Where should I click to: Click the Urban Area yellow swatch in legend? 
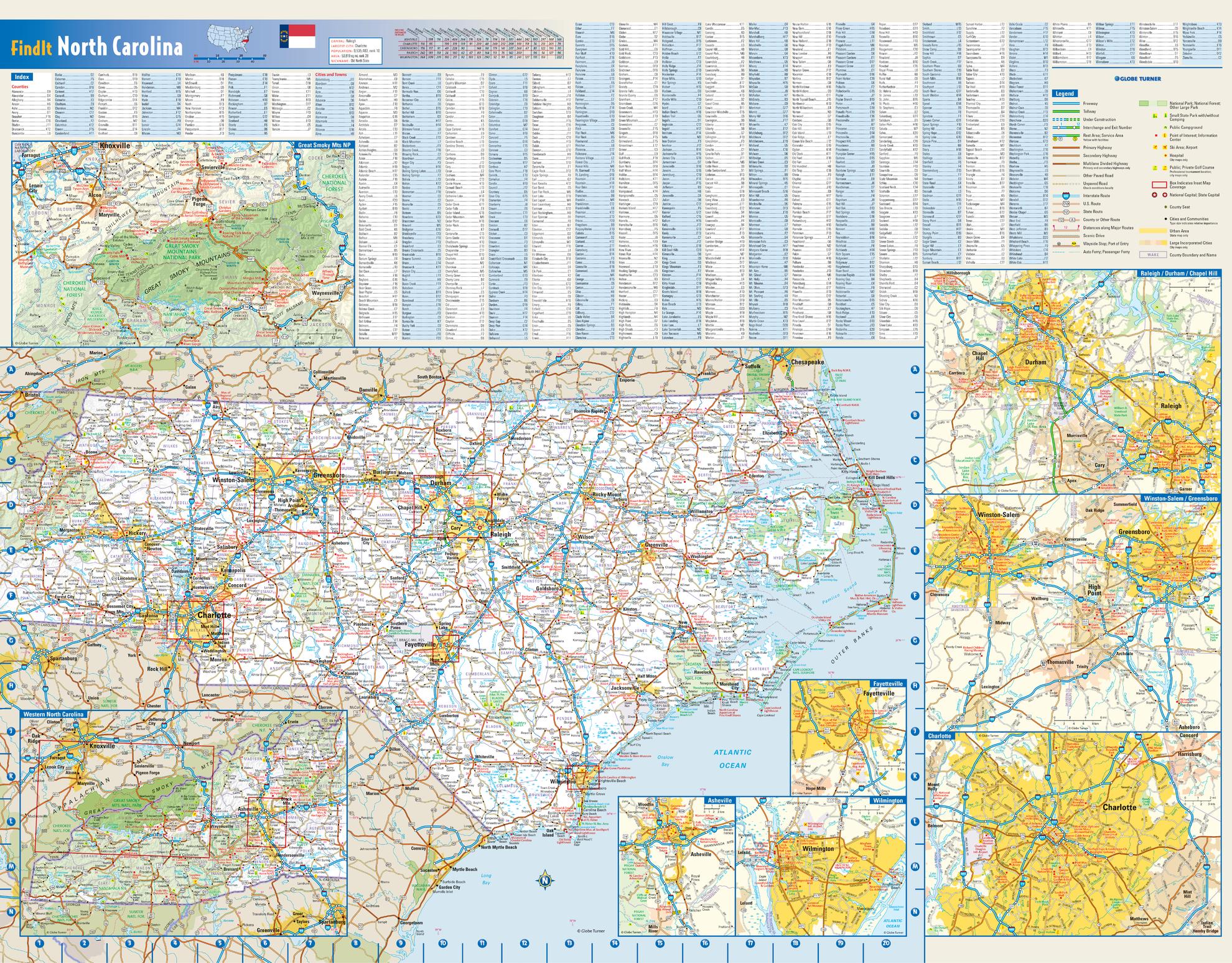coord(1152,231)
